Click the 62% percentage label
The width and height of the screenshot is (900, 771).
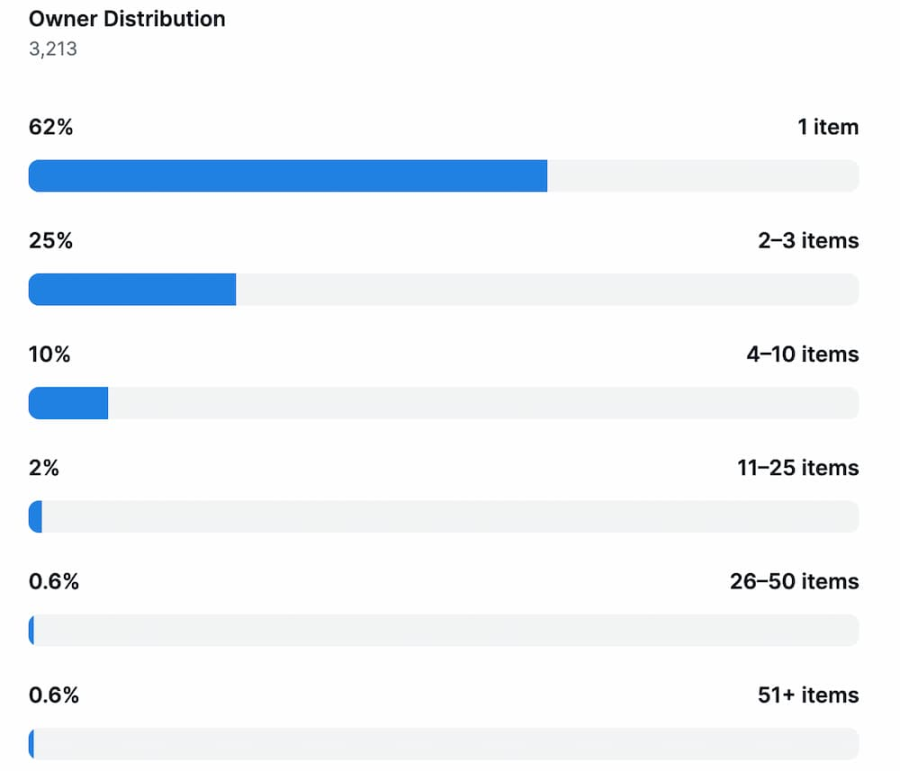tap(51, 127)
